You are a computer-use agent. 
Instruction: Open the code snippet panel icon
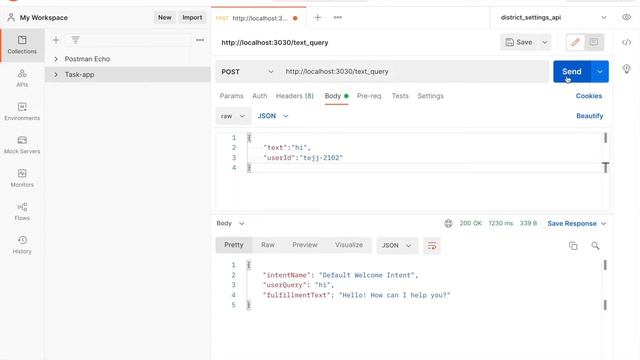[627, 42]
